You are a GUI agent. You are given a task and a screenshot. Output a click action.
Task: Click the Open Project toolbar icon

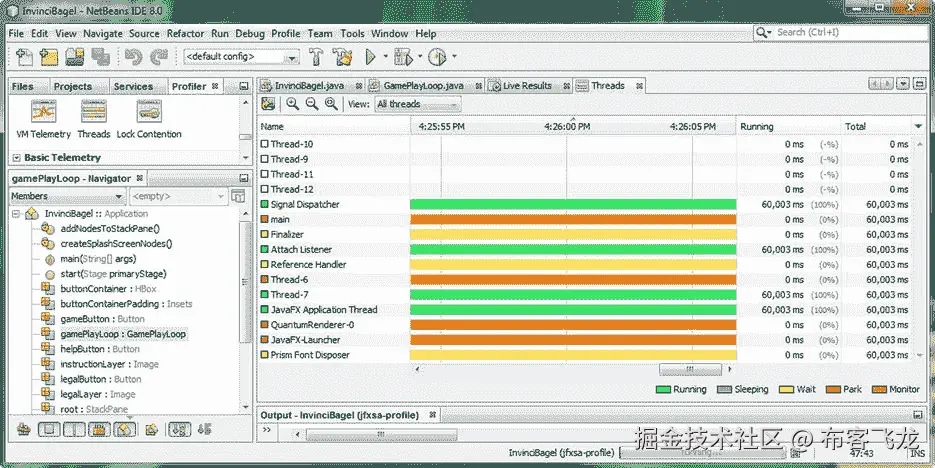[x=75, y=57]
